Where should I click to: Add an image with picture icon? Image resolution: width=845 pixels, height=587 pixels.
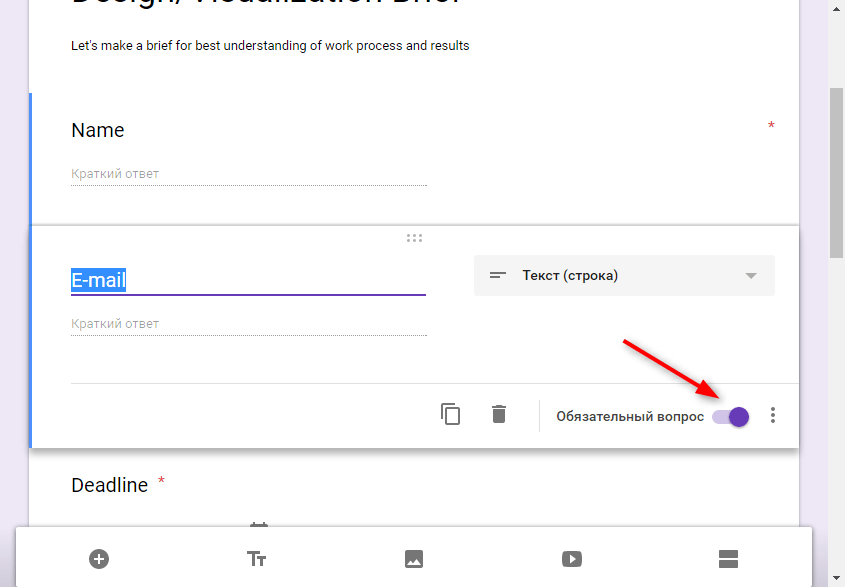tap(414, 559)
